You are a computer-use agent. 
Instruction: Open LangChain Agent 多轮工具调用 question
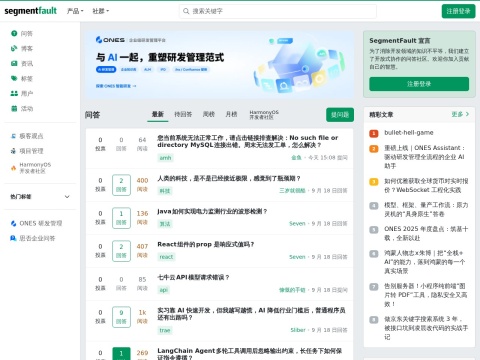pos(250,354)
